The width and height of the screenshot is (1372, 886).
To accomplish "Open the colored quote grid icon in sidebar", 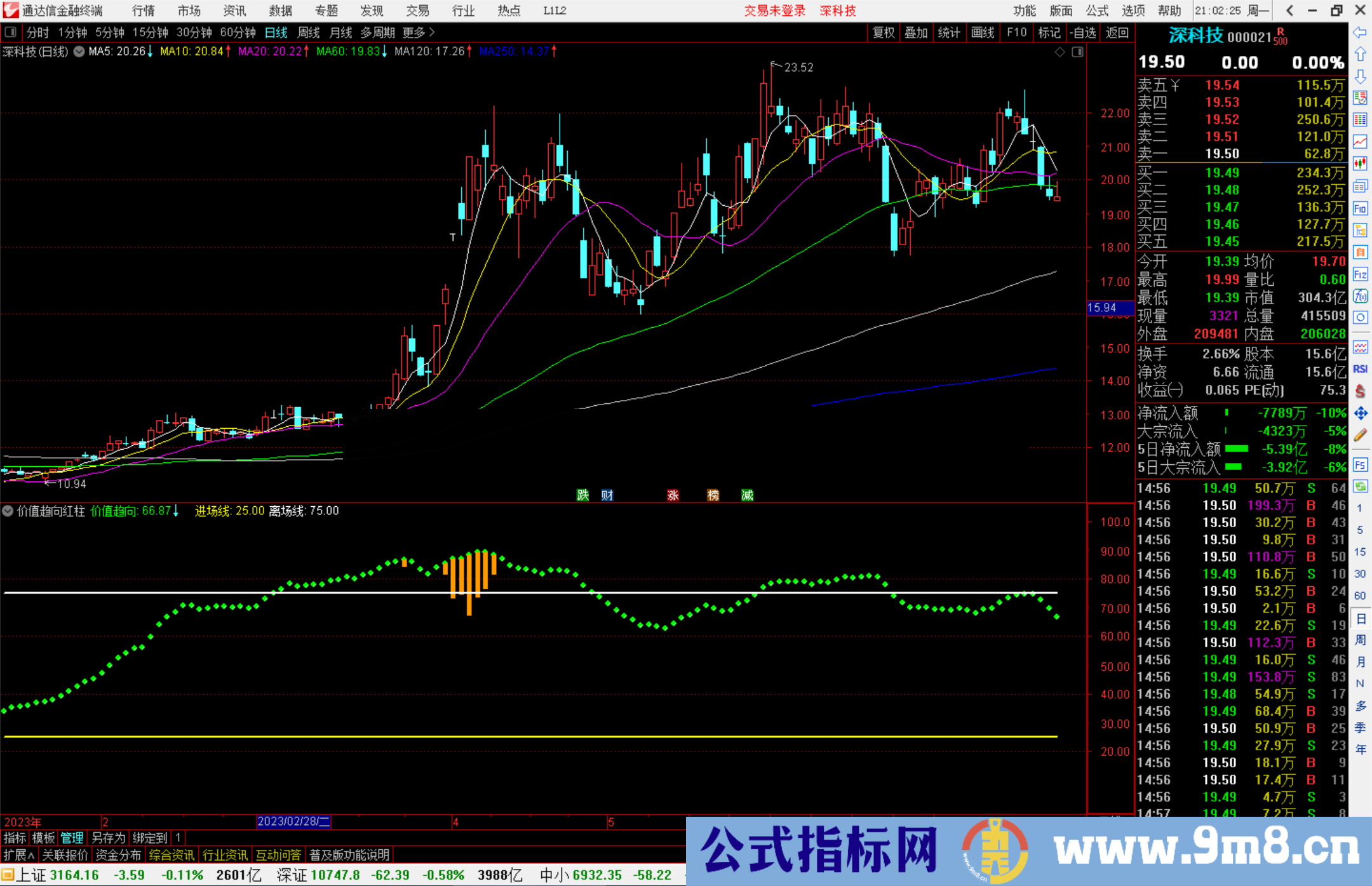I will (1360, 120).
